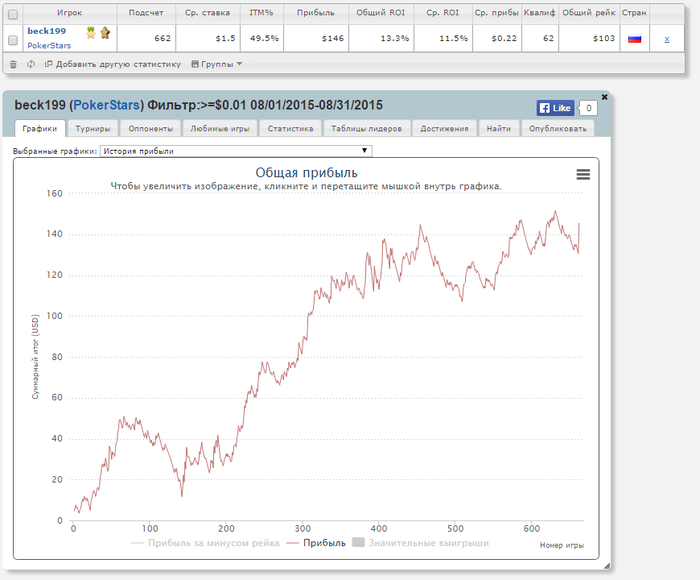This screenshot has height=580, width=700.
Task: Open the История прибыли graph selector
Action: tap(236, 151)
